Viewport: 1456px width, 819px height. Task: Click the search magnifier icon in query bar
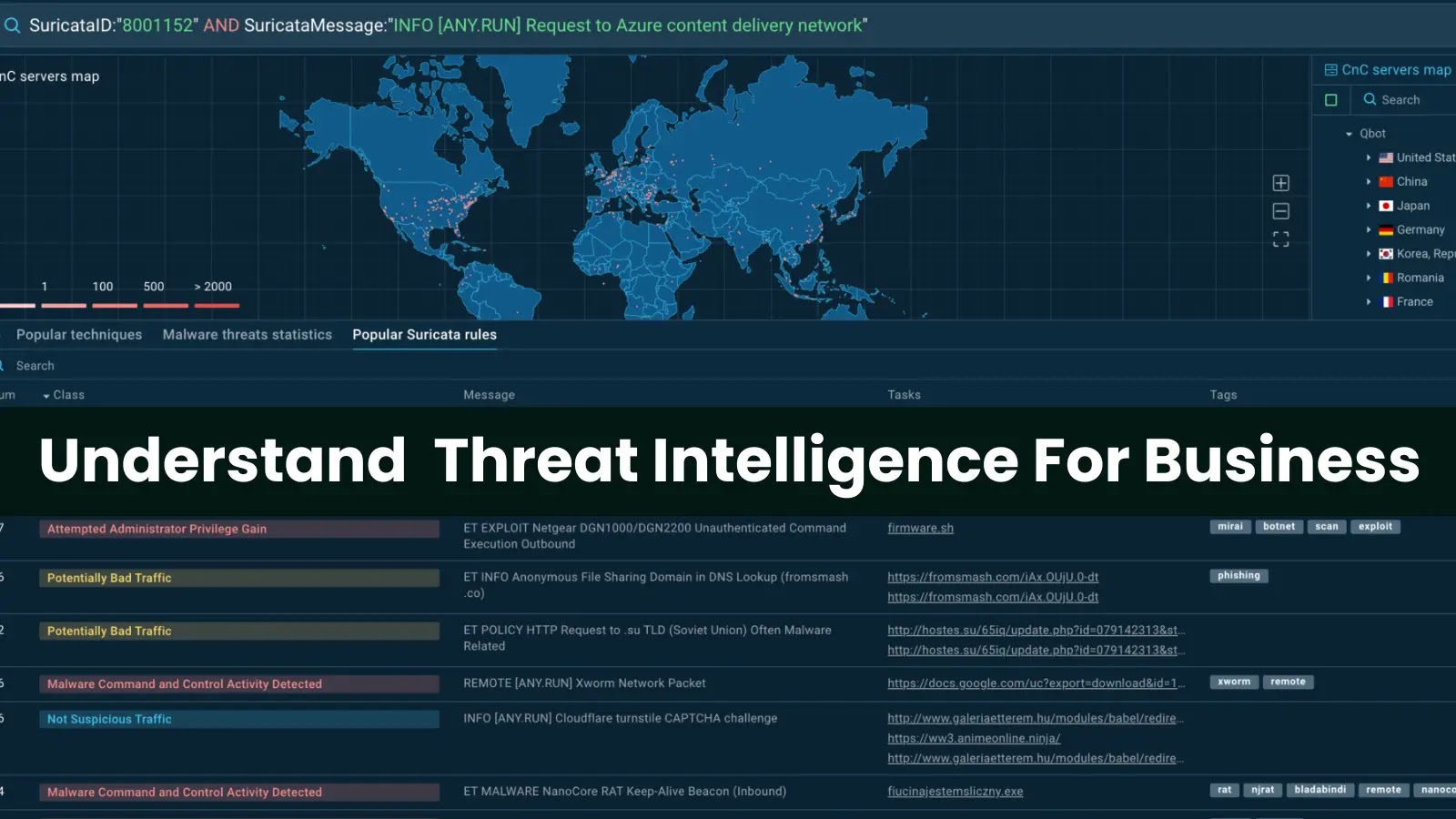(12, 25)
